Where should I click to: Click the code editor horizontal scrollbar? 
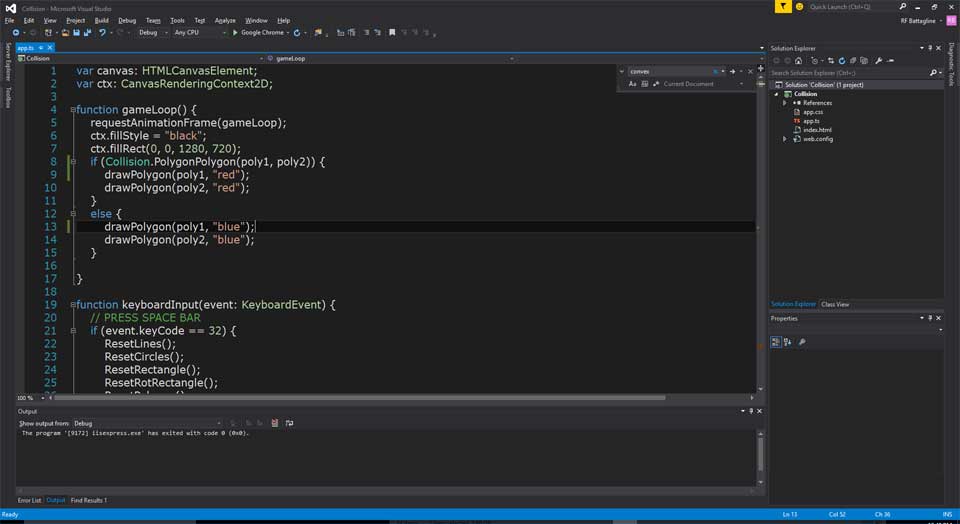click(x=359, y=398)
